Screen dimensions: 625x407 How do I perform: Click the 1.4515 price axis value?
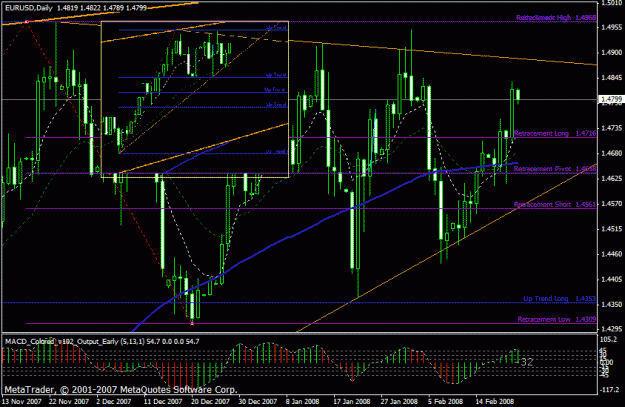coord(612,229)
